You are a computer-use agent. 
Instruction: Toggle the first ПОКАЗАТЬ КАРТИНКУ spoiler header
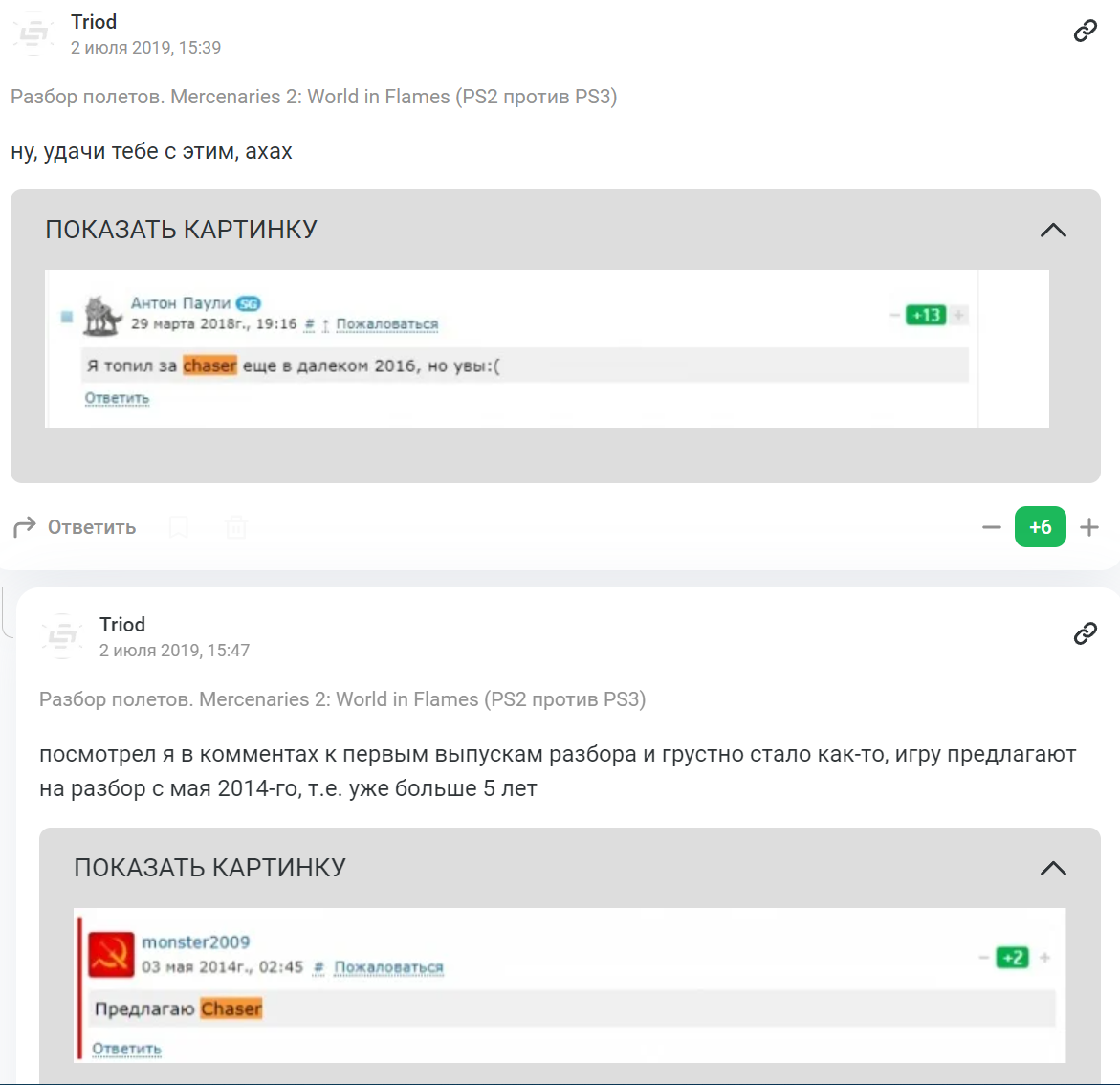tap(556, 230)
